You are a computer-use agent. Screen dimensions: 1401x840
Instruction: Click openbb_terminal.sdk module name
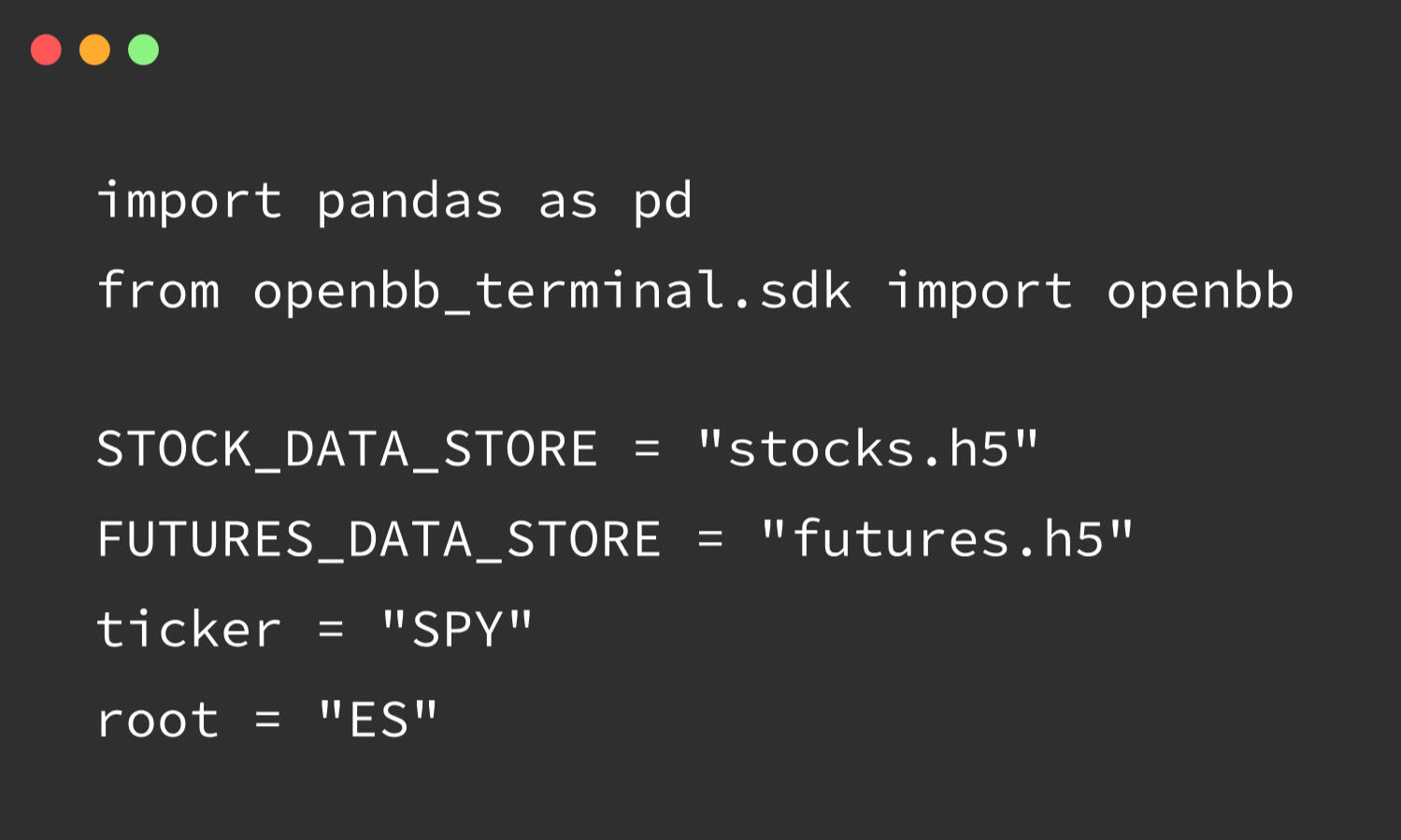pyautogui.click(x=551, y=291)
